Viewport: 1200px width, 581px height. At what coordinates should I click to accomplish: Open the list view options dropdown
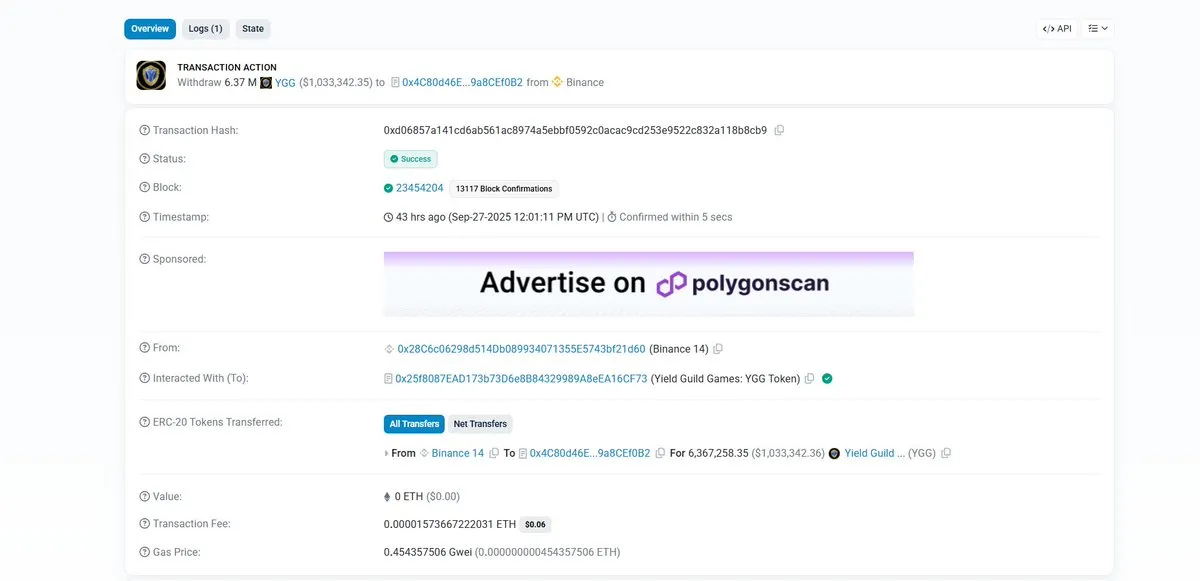click(x=1098, y=29)
